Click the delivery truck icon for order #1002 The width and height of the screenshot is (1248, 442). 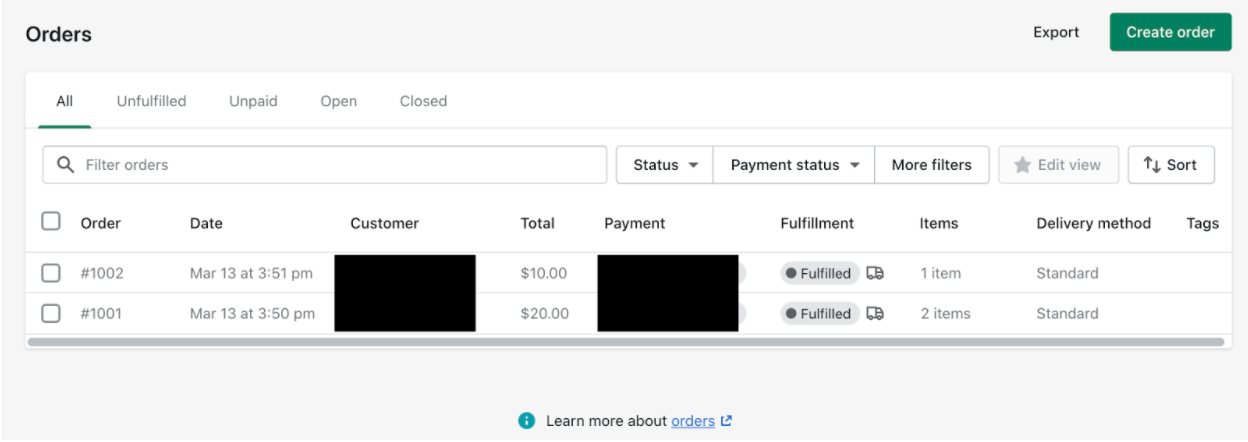(875, 273)
